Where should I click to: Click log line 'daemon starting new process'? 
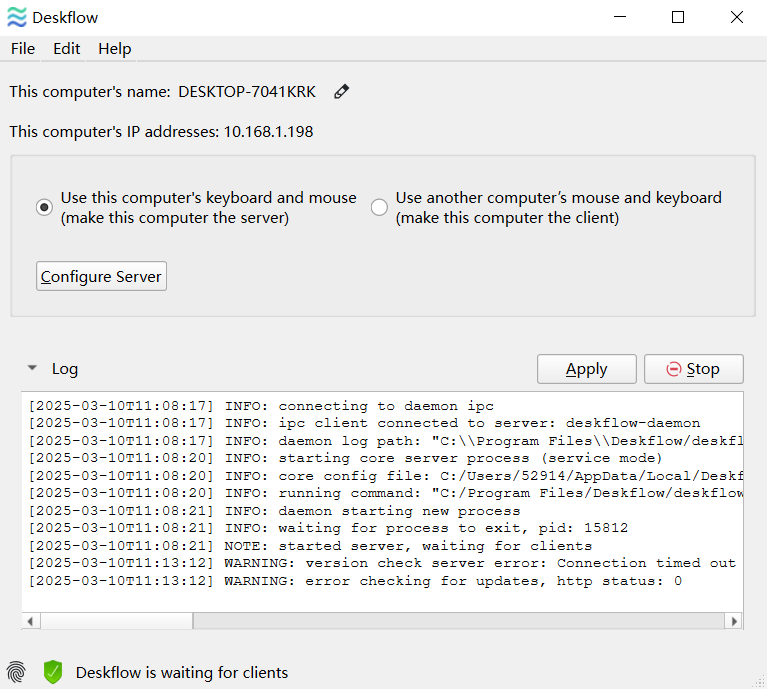tap(274, 511)
